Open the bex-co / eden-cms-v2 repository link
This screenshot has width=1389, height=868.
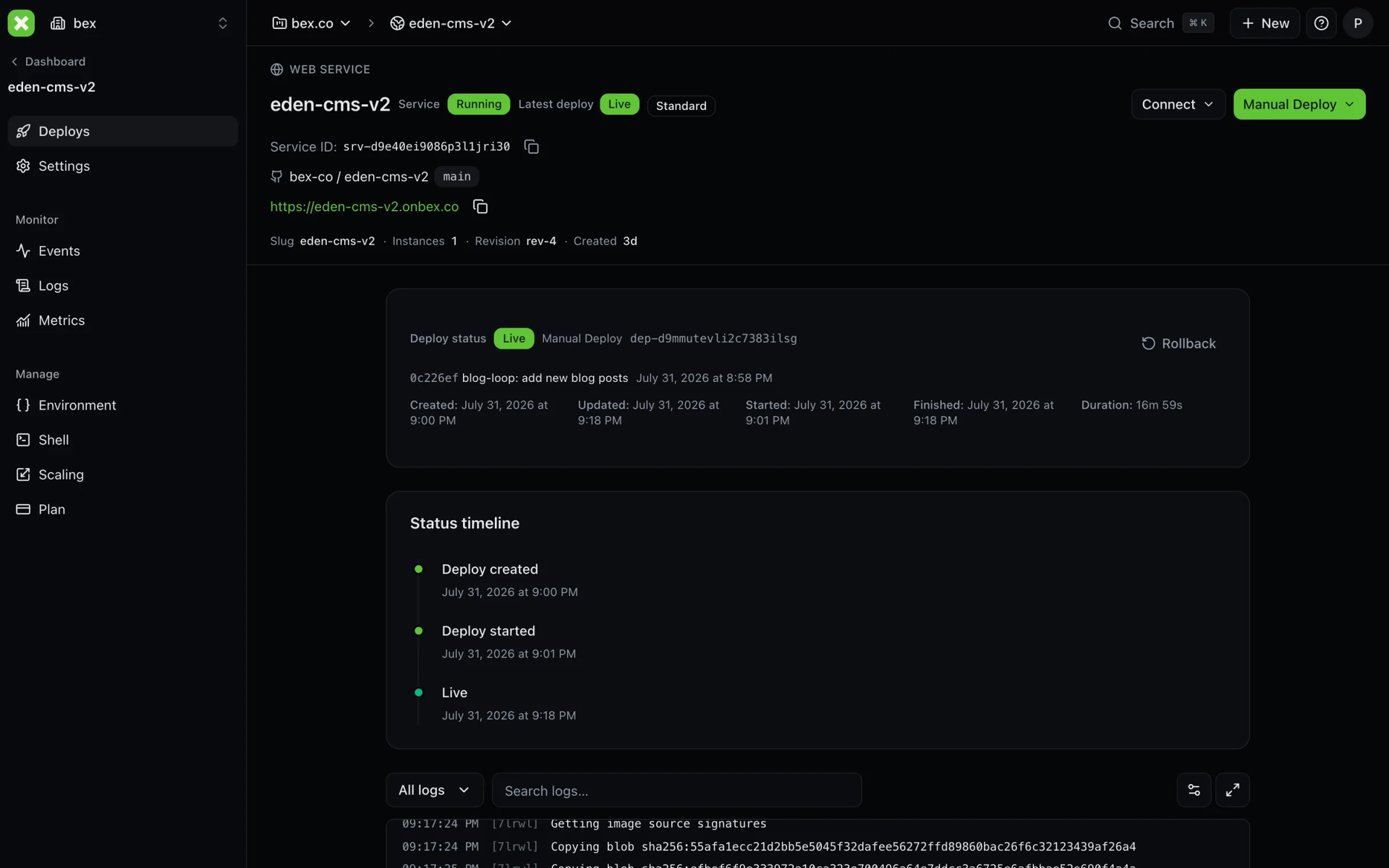point(359,176)
